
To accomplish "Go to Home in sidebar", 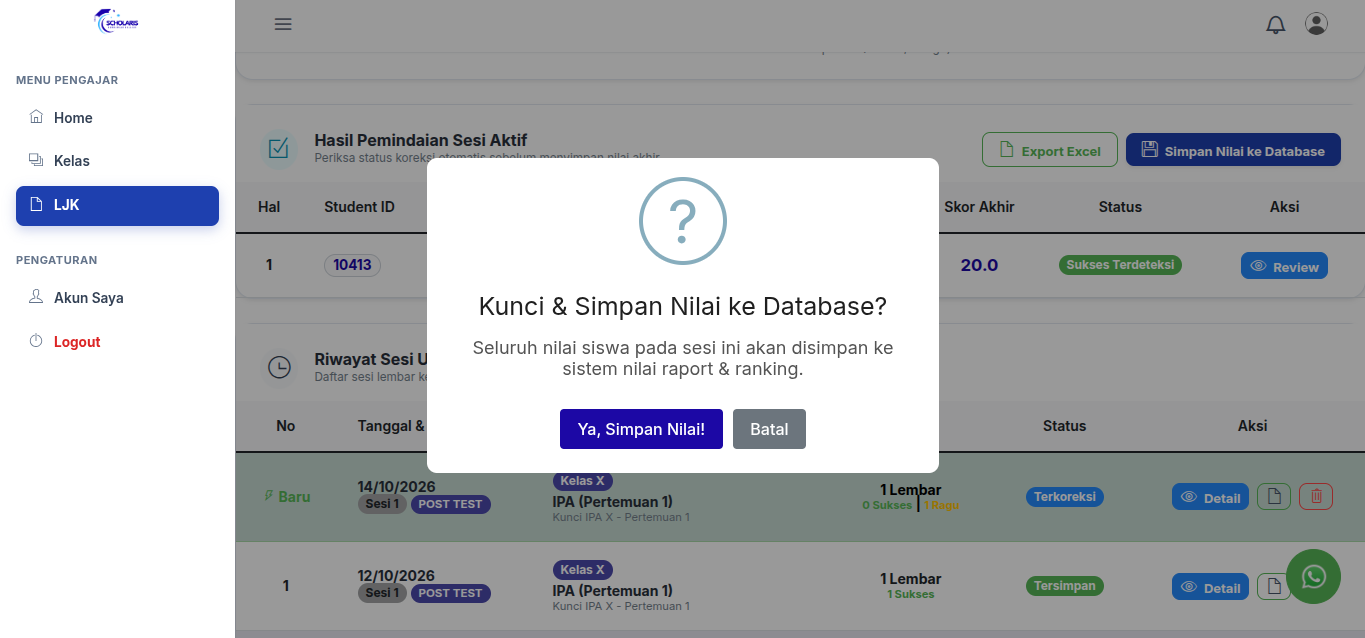I will [117, 118].
